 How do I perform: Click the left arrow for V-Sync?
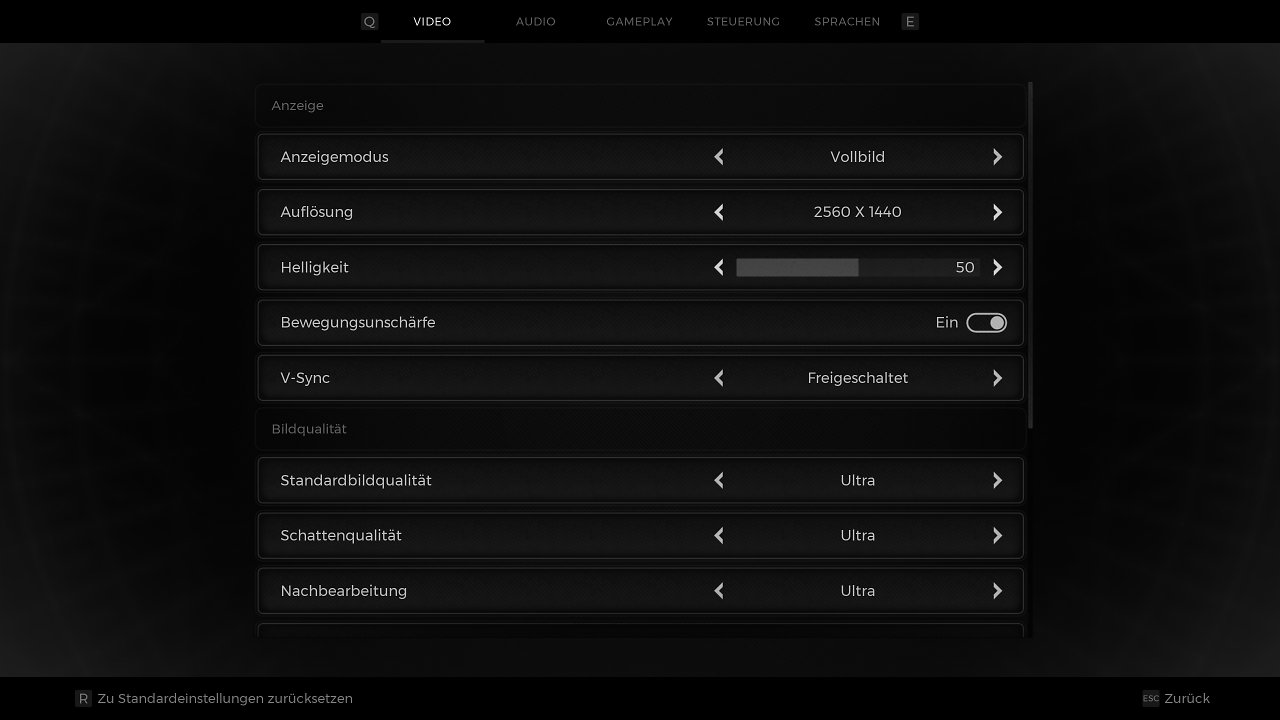point(719,378)
